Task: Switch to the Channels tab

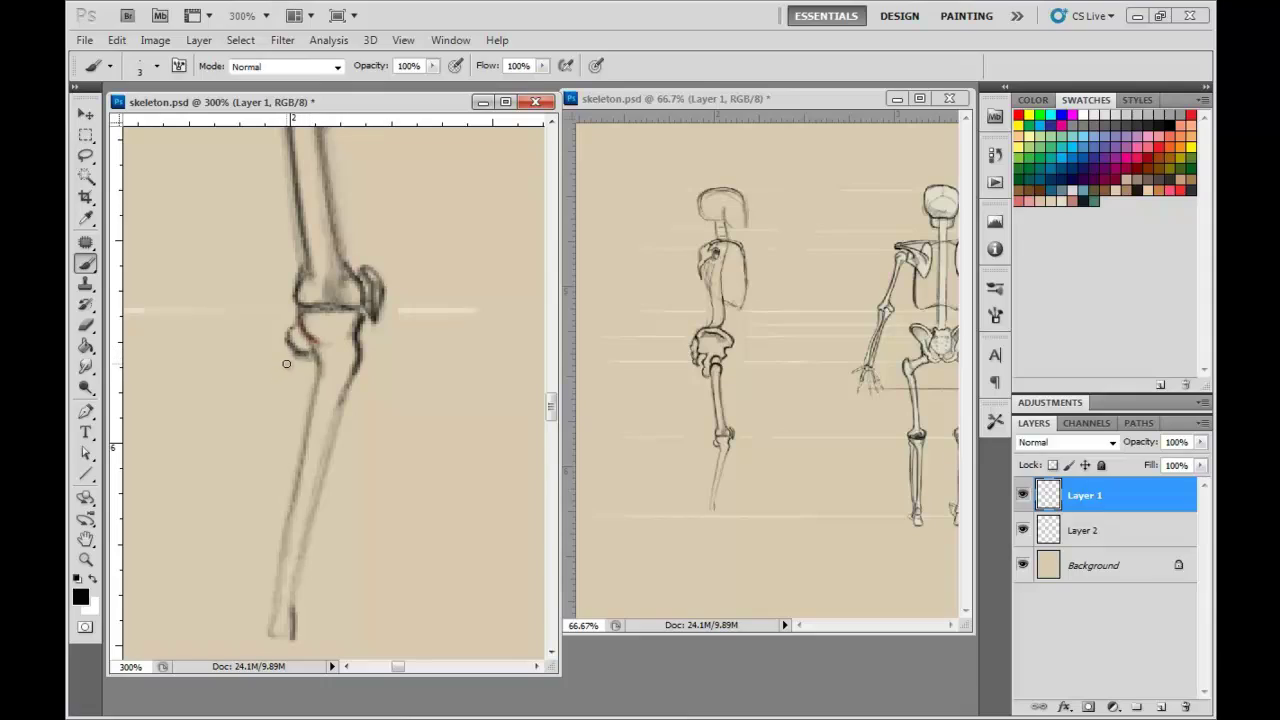Action: click(1086, 423)
